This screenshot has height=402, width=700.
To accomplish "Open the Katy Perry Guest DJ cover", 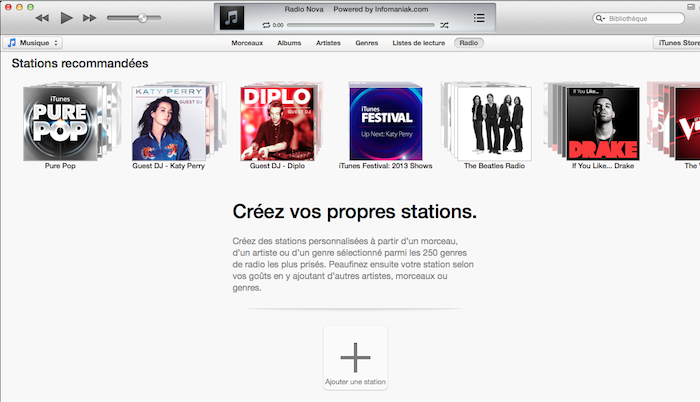I will coord(169,124).
